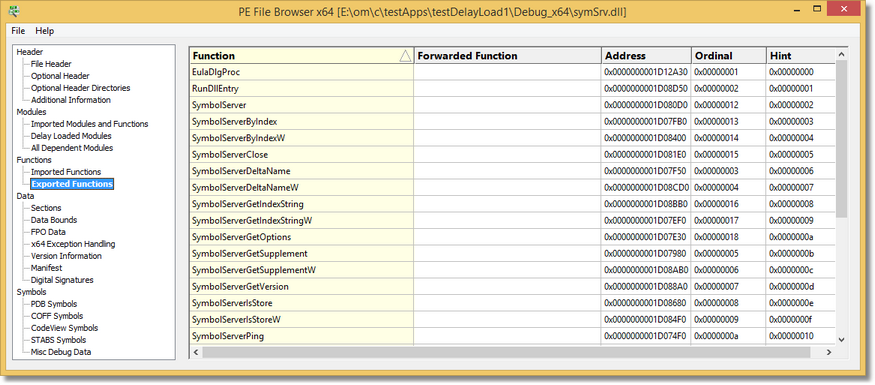This screenshot has width=875, height=385.
Task: Click the vertical scrollbar up arrow
Action: pyautogui.click(x=842, y=54)
